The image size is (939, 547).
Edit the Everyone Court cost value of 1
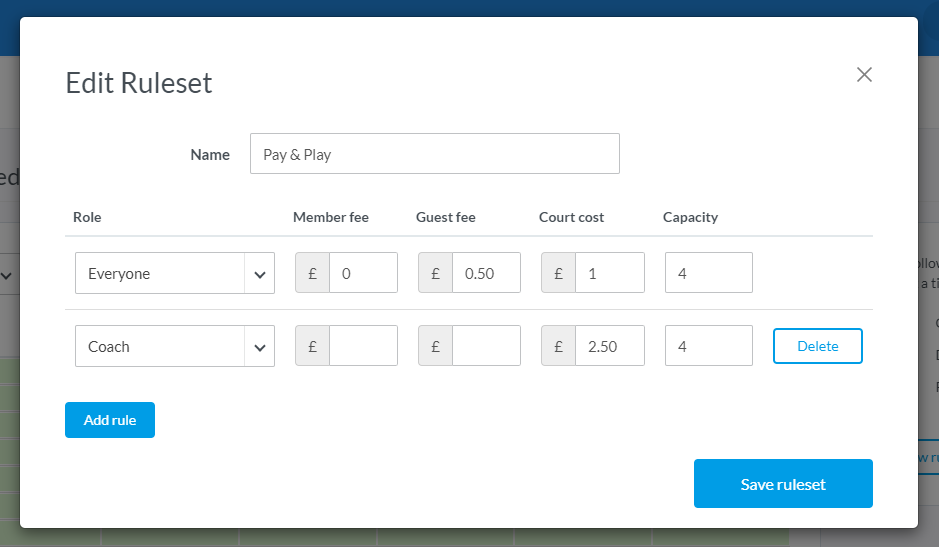pyautogui.click(x=609, y=273)
